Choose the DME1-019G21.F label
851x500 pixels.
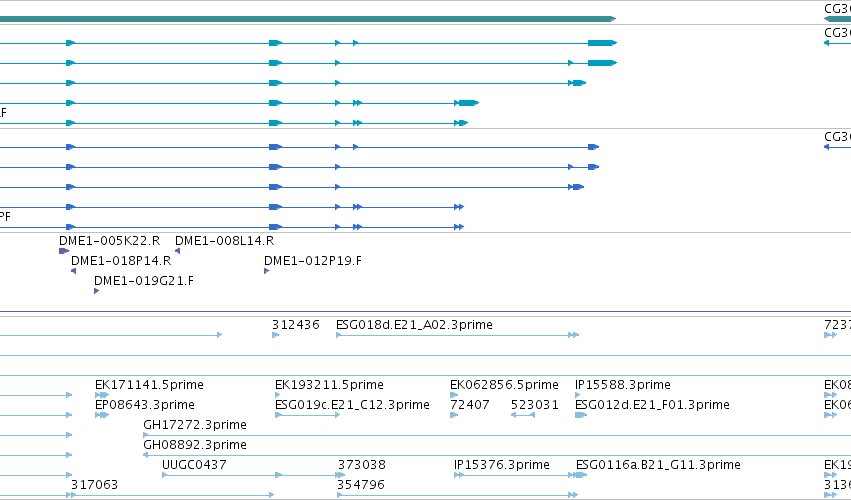coord(144,281)
